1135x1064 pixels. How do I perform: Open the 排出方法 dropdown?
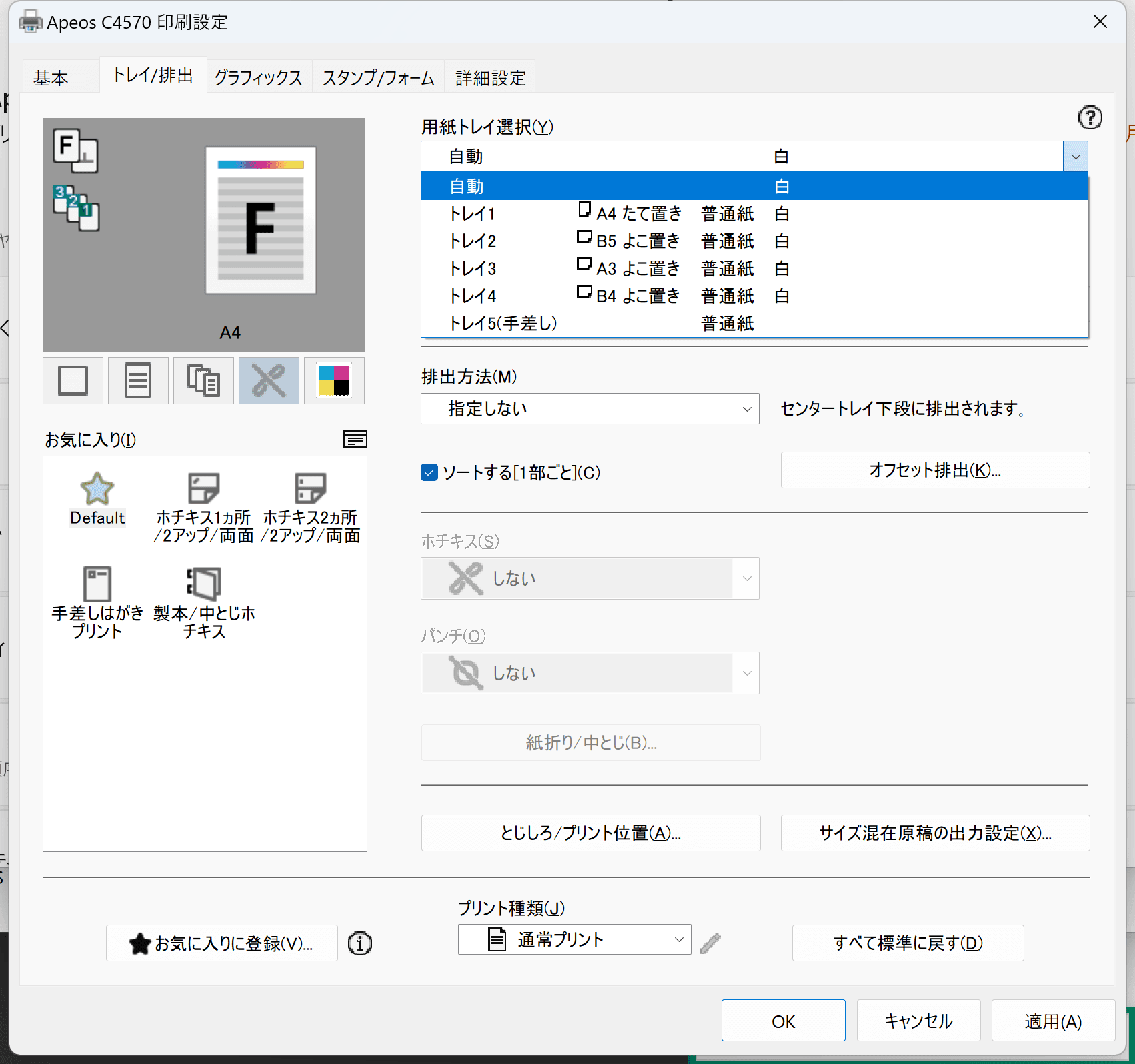point(590,408)
